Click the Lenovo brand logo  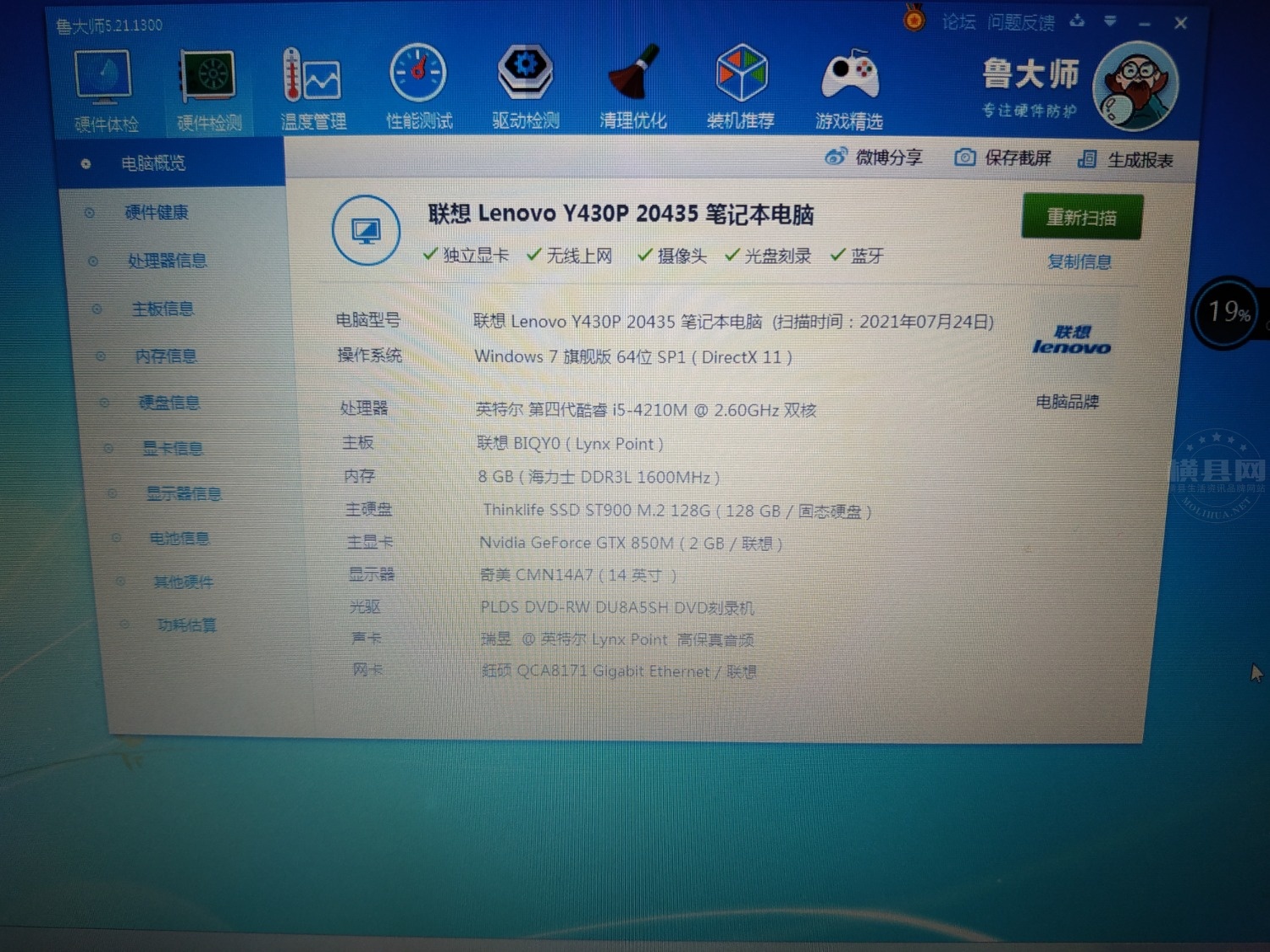tap(1071, 340)
